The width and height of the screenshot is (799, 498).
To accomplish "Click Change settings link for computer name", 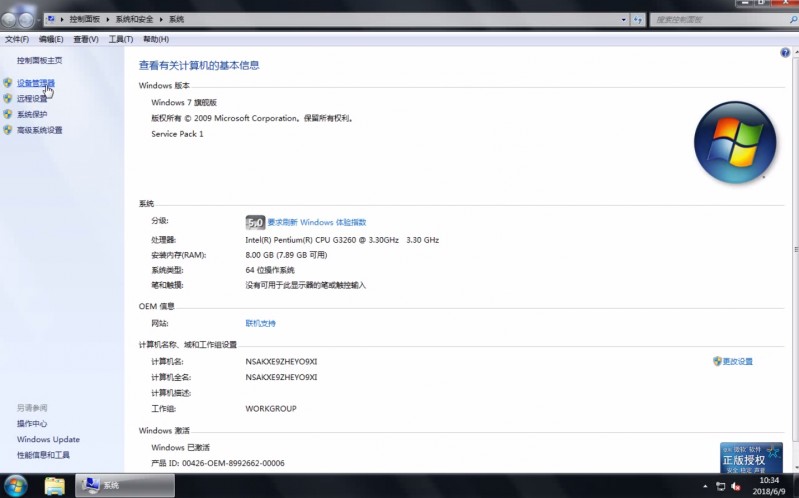I will pyautogui.click(x=737, y=361).
